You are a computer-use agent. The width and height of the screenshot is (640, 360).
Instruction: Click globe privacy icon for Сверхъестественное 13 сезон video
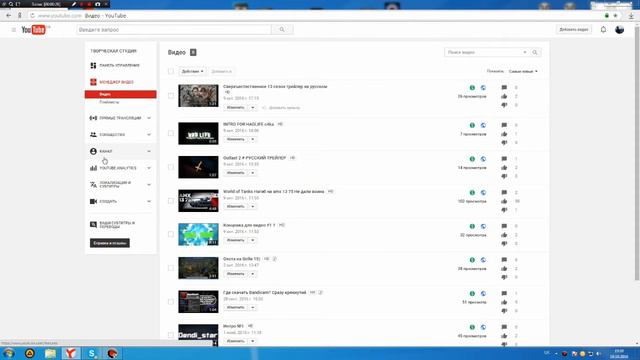pyautogui.click(x=483, y=88)
